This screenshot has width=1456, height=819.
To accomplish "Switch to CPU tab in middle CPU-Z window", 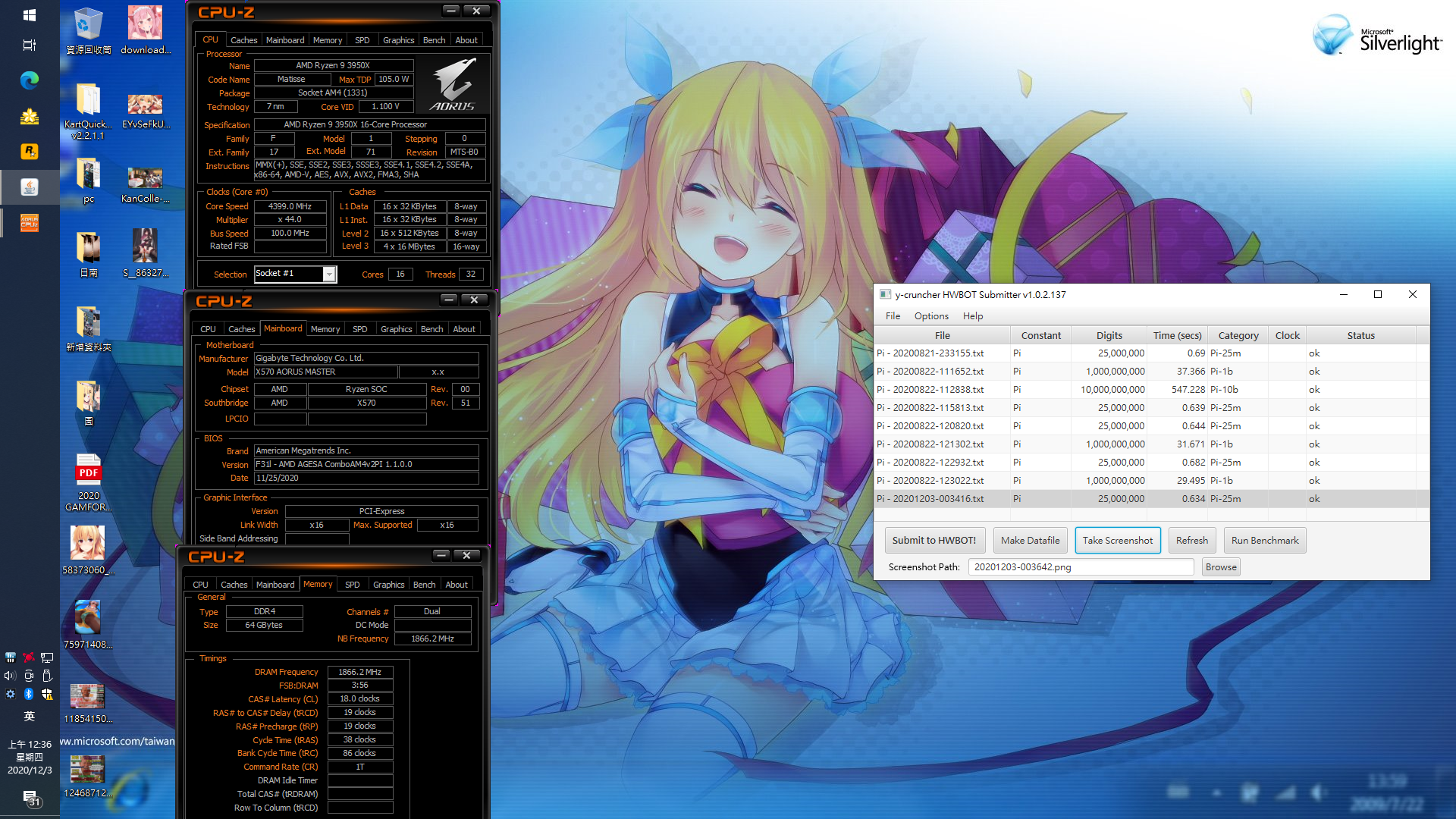I will [x=208, y=329].
